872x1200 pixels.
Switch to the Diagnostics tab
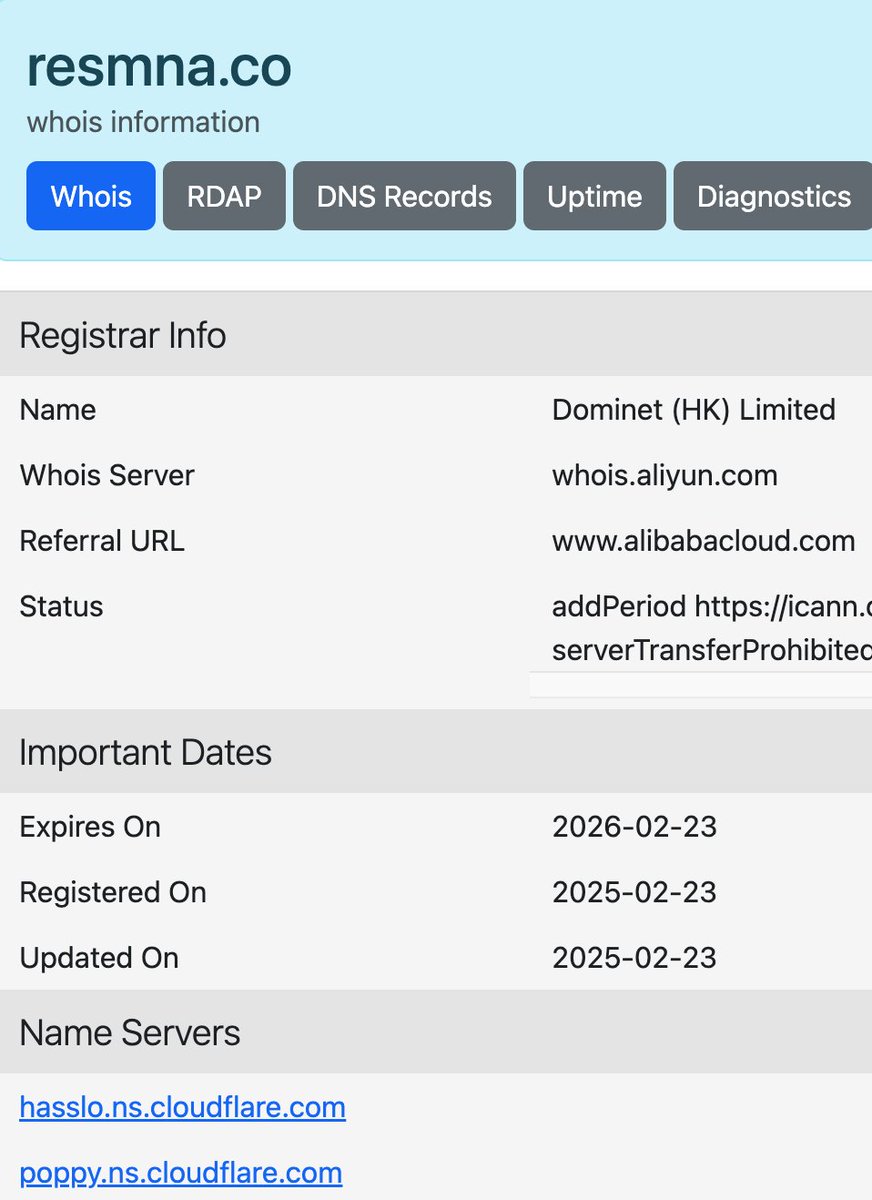tap(773, 196)
